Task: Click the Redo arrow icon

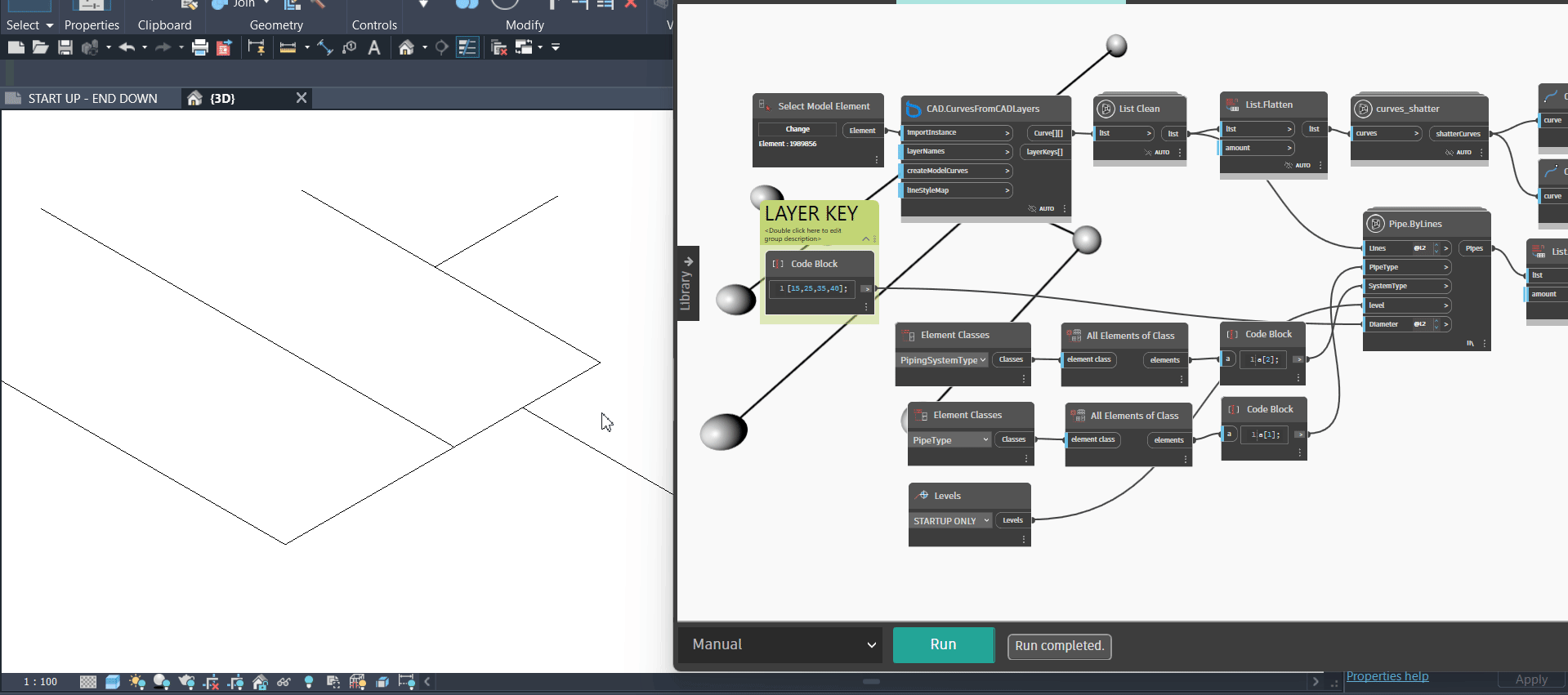Action: [x=163, y=47]
